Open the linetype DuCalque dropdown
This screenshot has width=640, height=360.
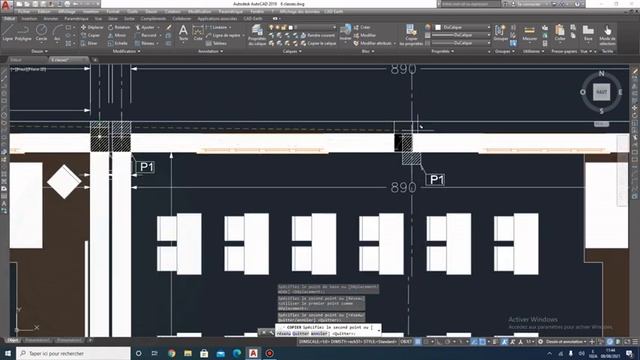click(x=461, y=43)
